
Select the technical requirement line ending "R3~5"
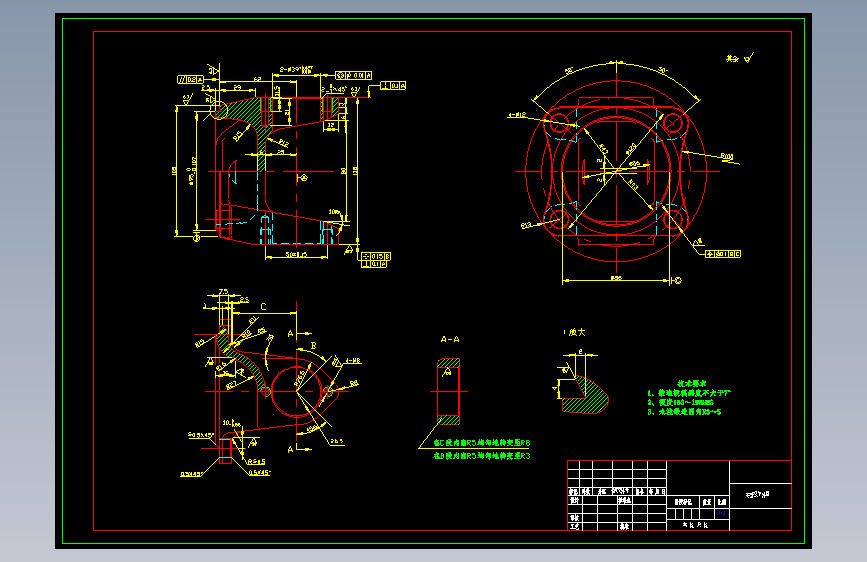point(684,412)
